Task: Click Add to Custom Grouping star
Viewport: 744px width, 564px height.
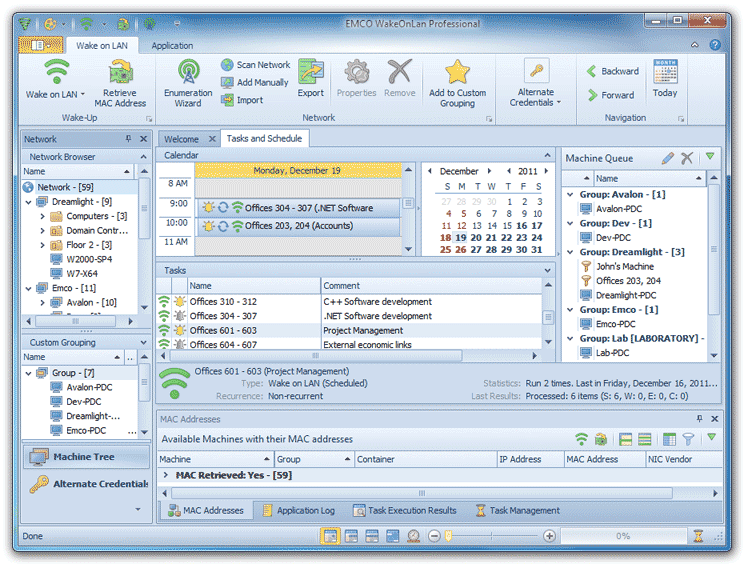Action: [x=457, y=72]
